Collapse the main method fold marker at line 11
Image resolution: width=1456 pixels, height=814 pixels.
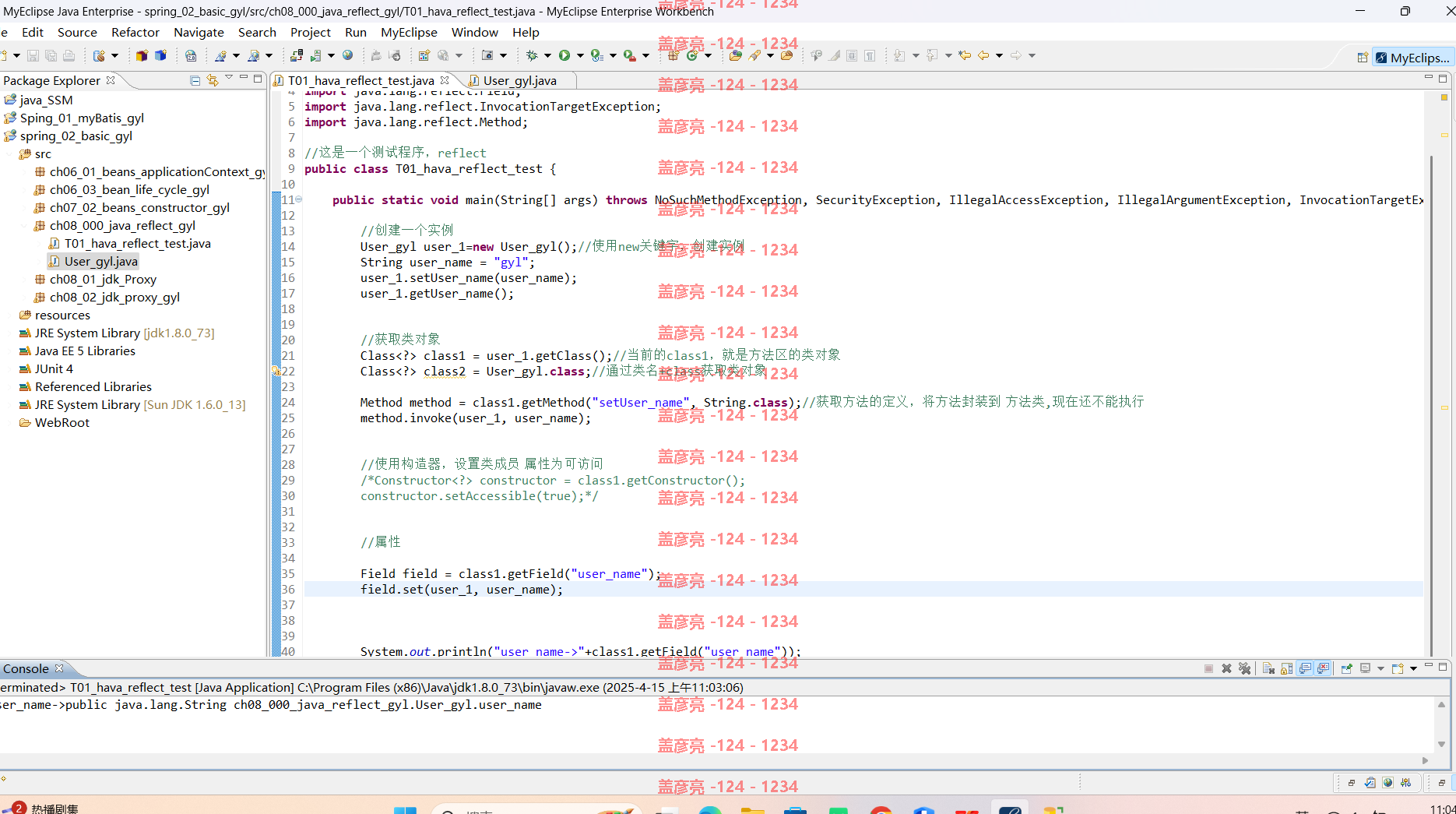(x=298, y=199)
